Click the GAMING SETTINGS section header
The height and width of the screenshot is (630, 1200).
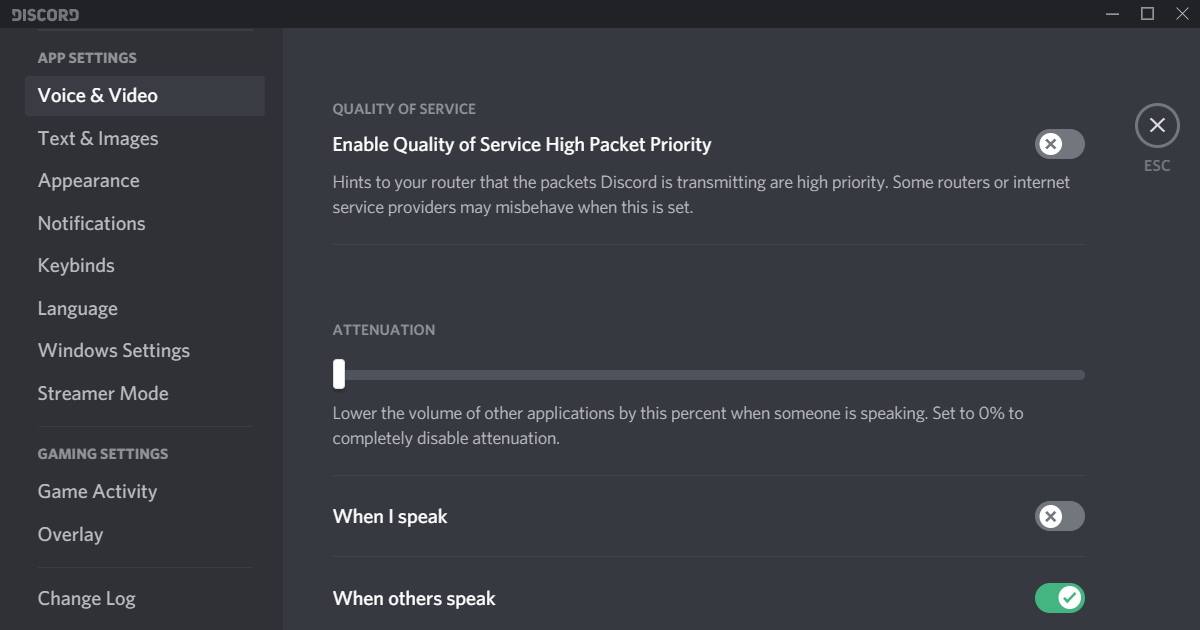[x=102, y=453]
